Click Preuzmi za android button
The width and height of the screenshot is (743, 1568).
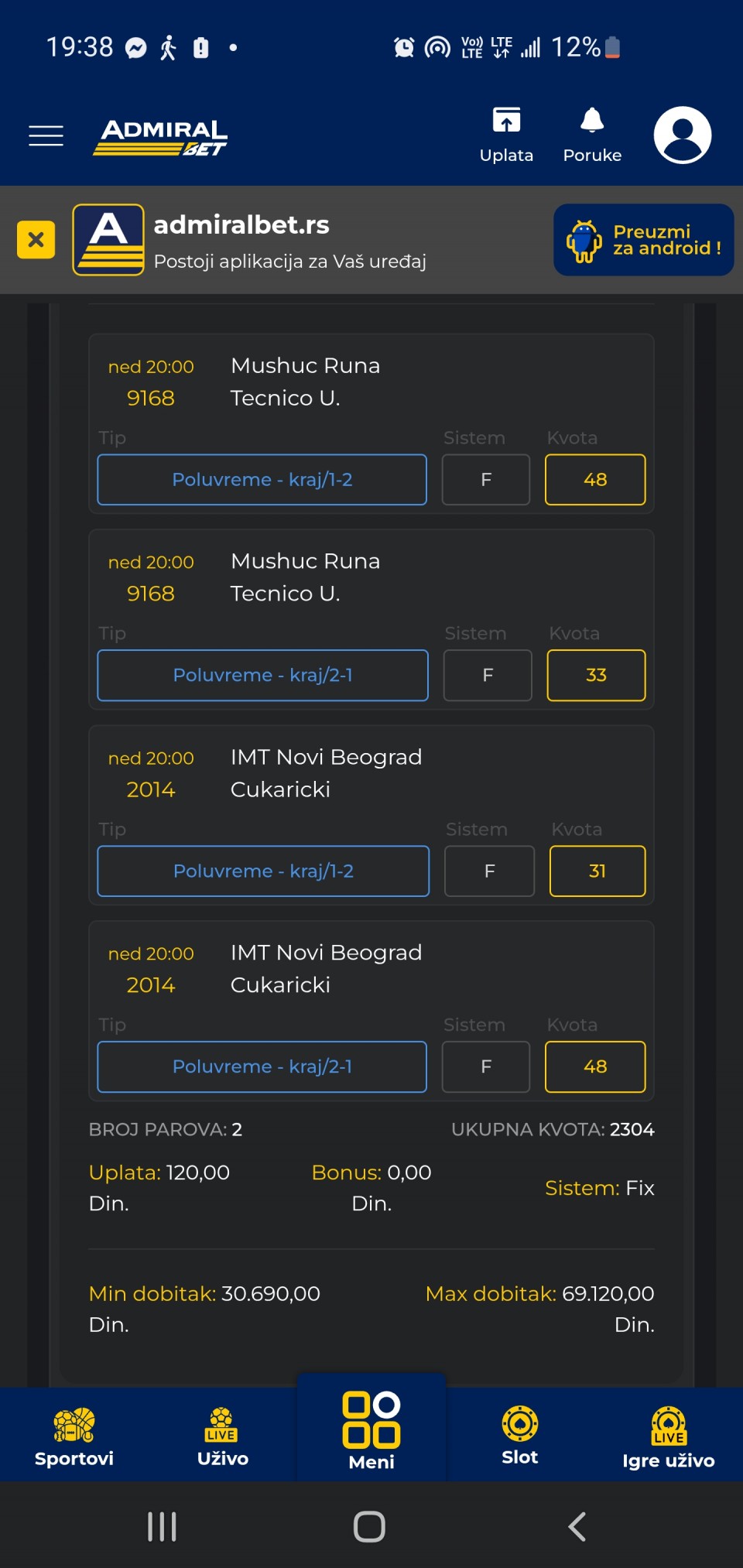(643, 240)
